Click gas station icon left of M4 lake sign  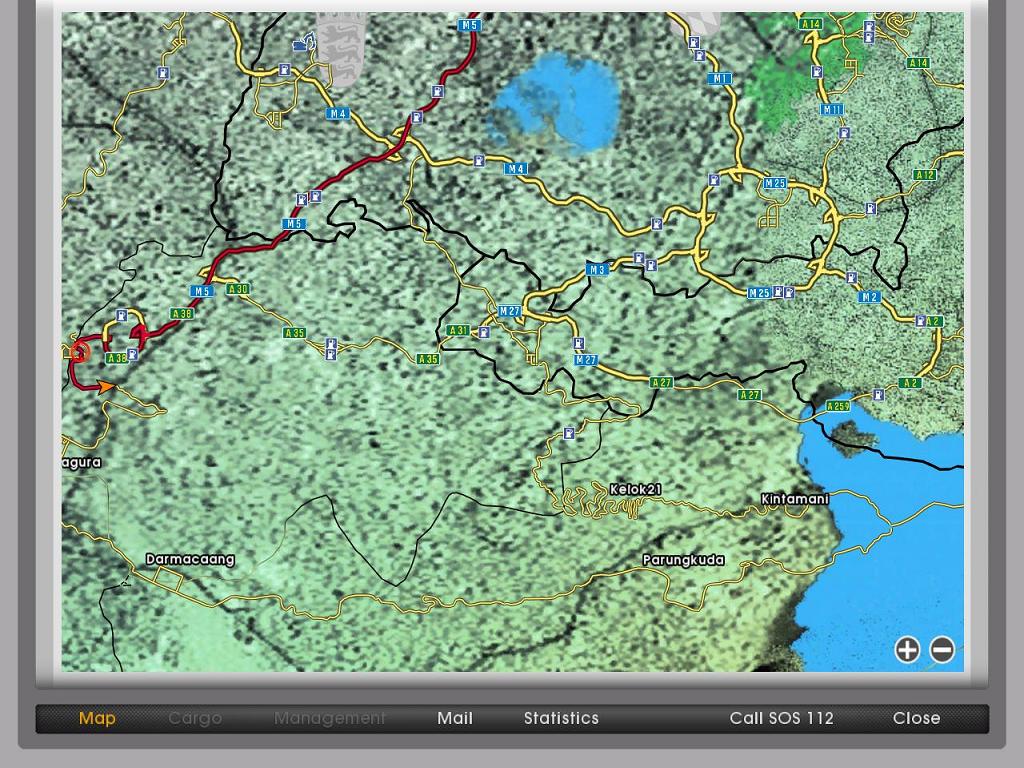479,161
